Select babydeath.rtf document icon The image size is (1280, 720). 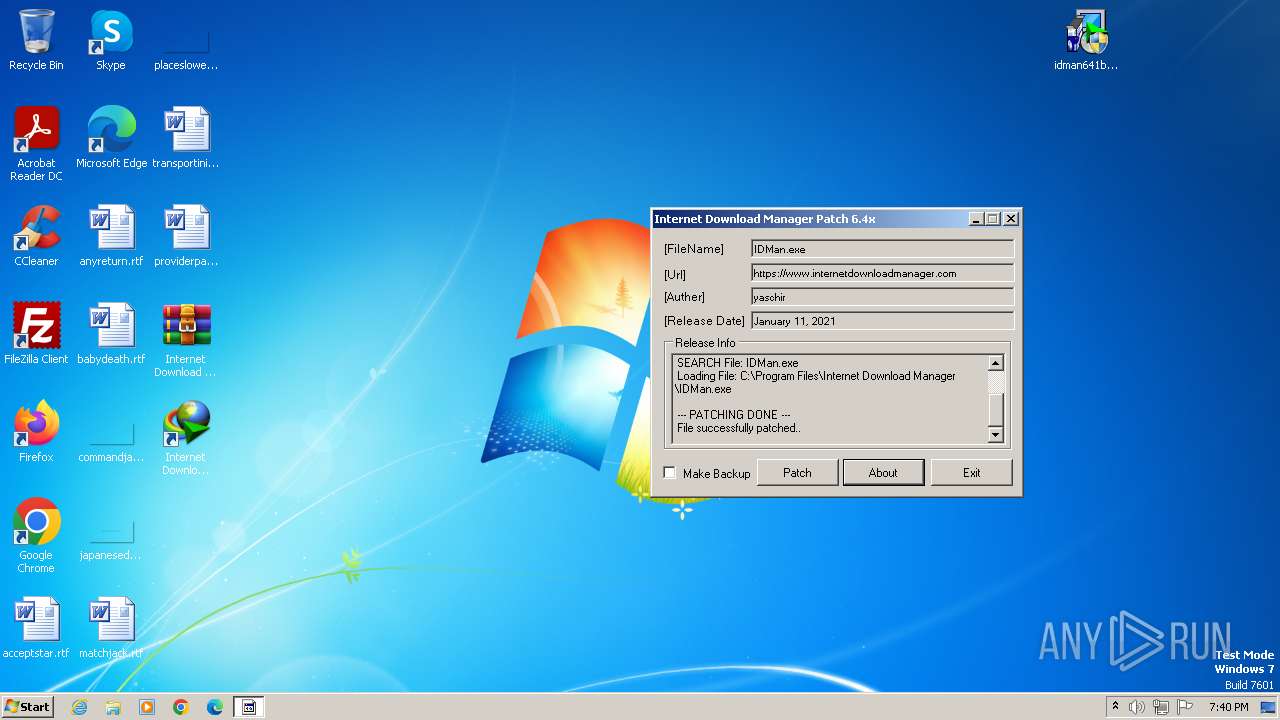[x=111, y=334]
